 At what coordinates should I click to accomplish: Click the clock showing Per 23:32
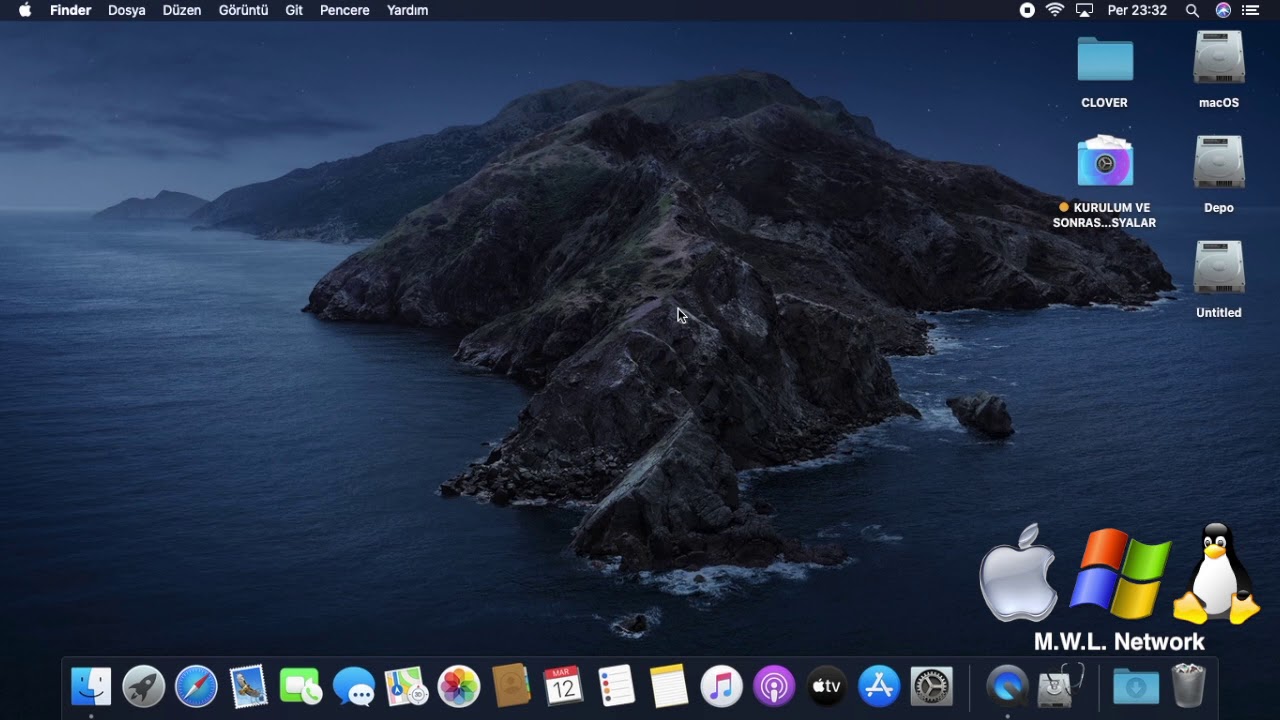click(x=1137, y=10)
